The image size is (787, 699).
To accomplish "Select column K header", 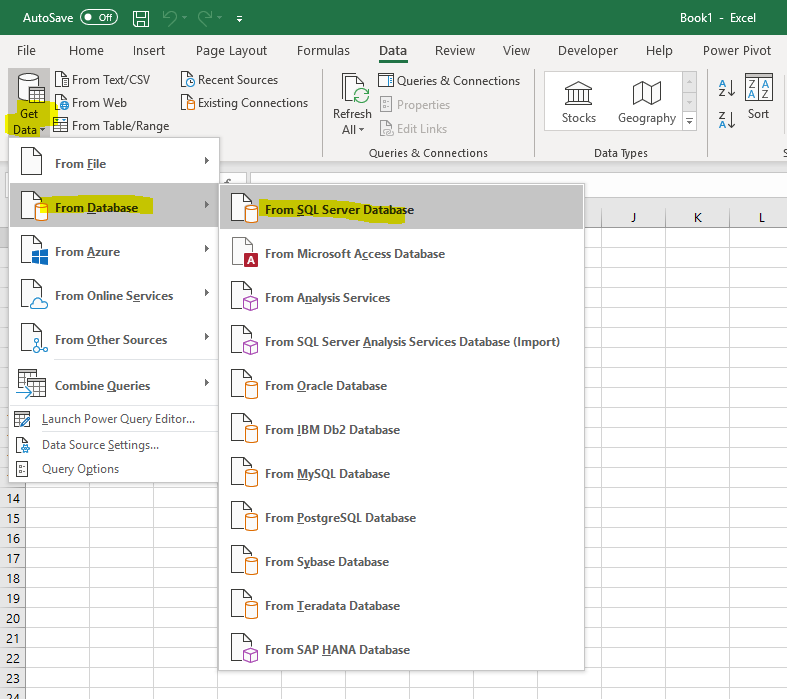I will click(x=697, y=217).
